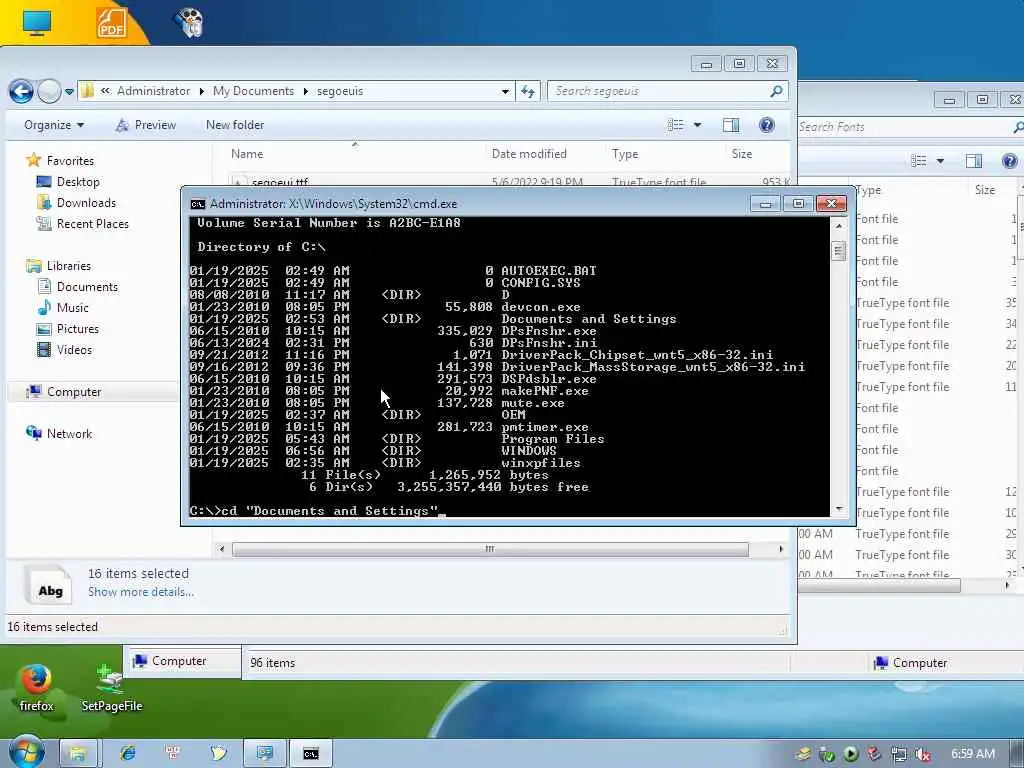1024x768 pixels.
Task: Open view options dropdown arrow in segoeuis window
Action: [x=697, y=125]
